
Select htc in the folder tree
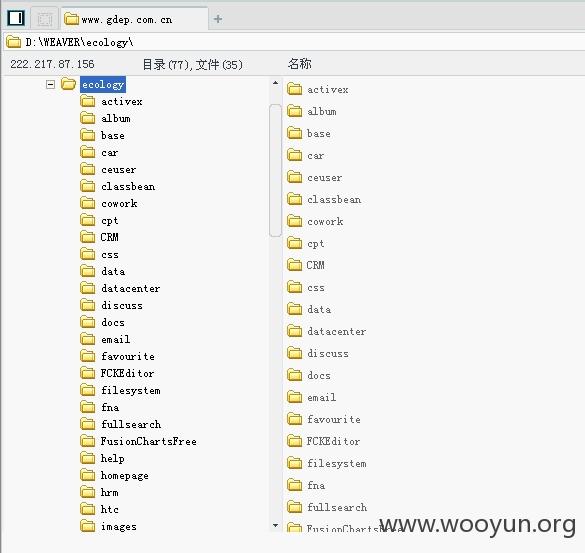point(110,509)
